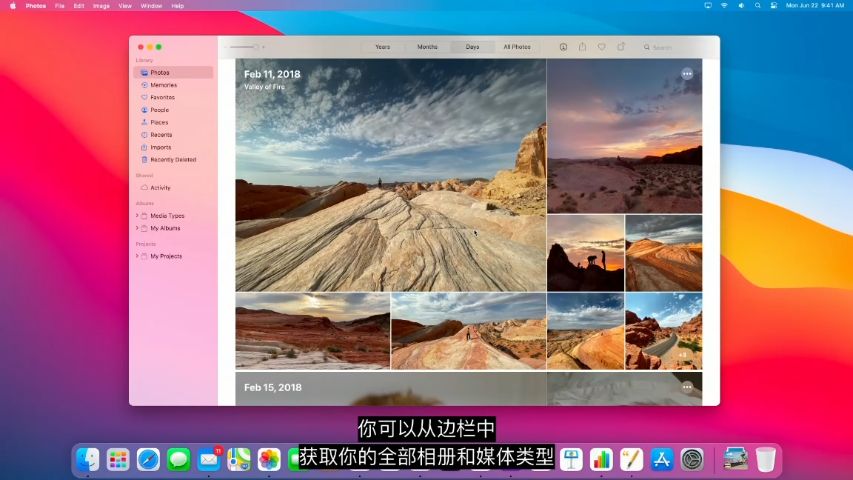Image resolution: width=853 pixels, height=480 pixels.
Task: Open Recently Deleted in sidebar
Action: coord(172,159)
